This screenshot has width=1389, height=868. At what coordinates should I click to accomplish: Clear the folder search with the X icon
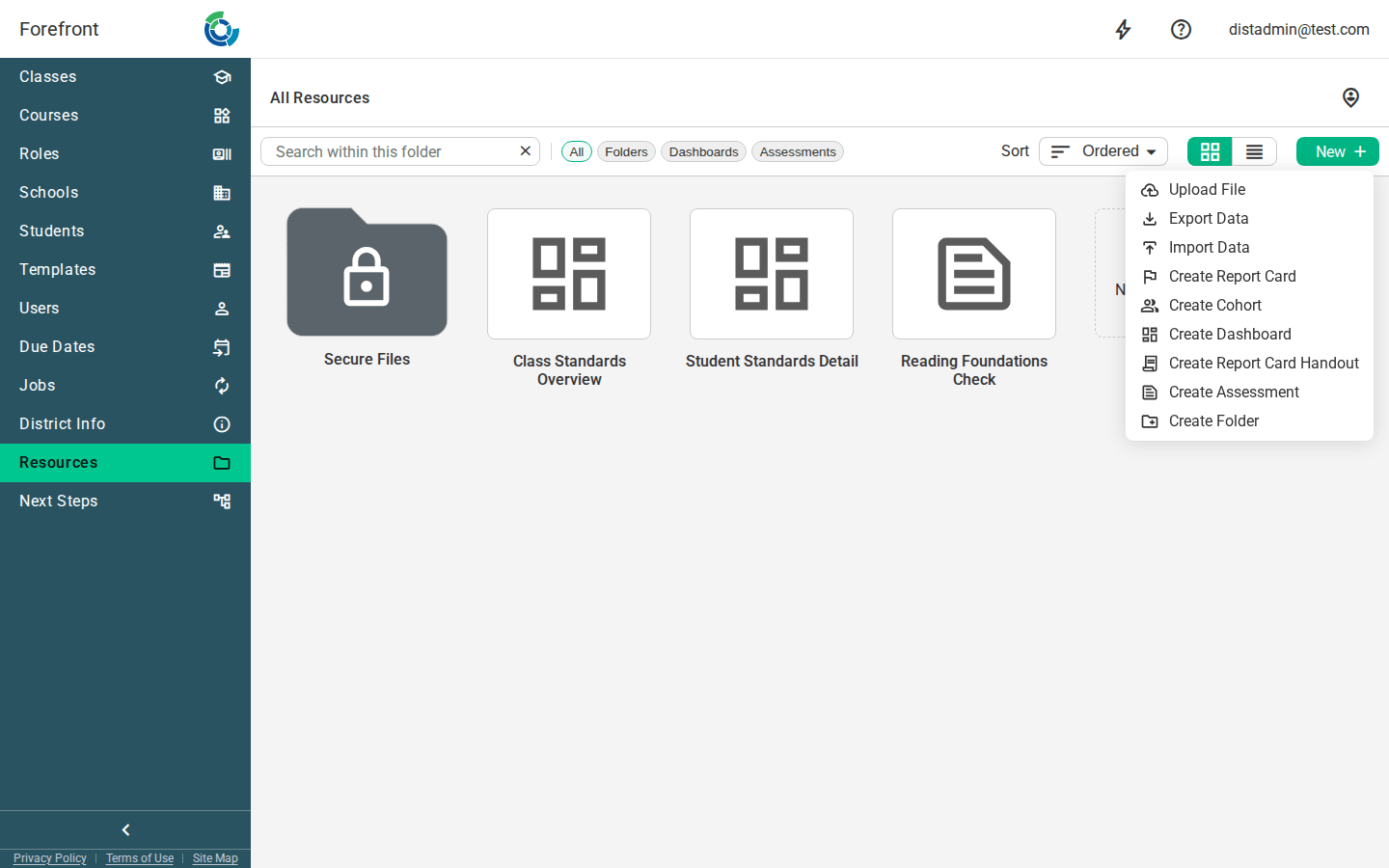pos(525,151)
